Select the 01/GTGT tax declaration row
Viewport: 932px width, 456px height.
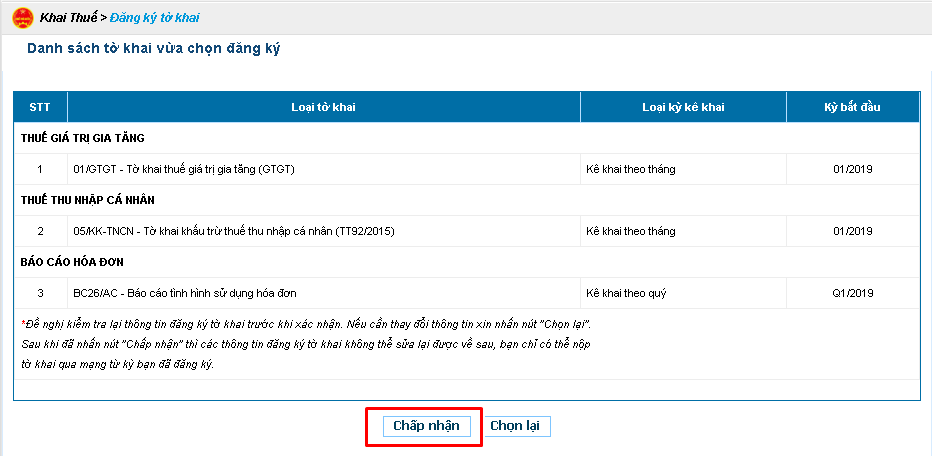467,169
